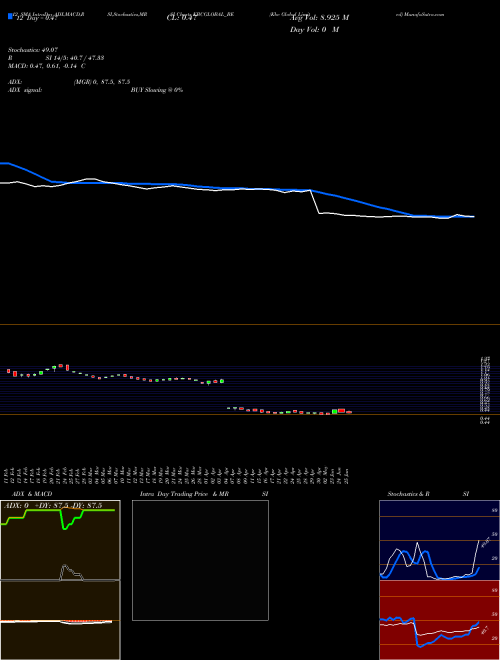Image resolution: width=500 pixels, height=660 pixels.
Task: Click the 'CL: 0.47' closing price text
Action: click(181, 18)
